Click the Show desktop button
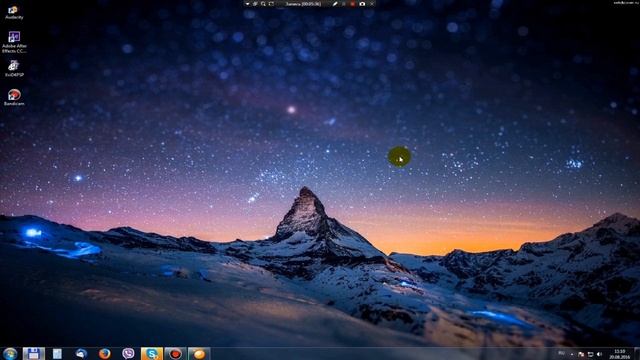 tap(637, 354)
